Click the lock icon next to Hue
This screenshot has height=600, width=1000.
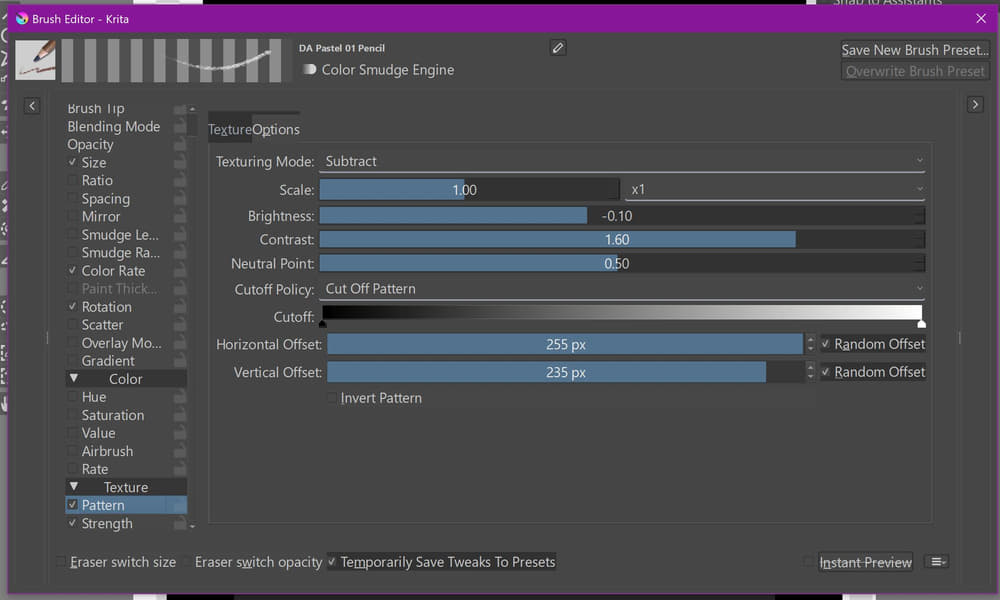(x=180, y=397)
